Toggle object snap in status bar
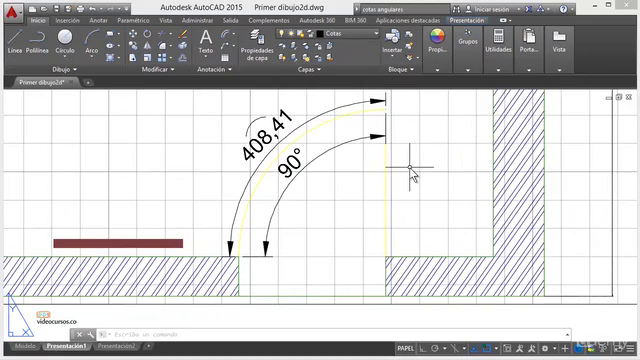Image resolution: width=640 pixels, height=360 pixels. pos(487,349)
